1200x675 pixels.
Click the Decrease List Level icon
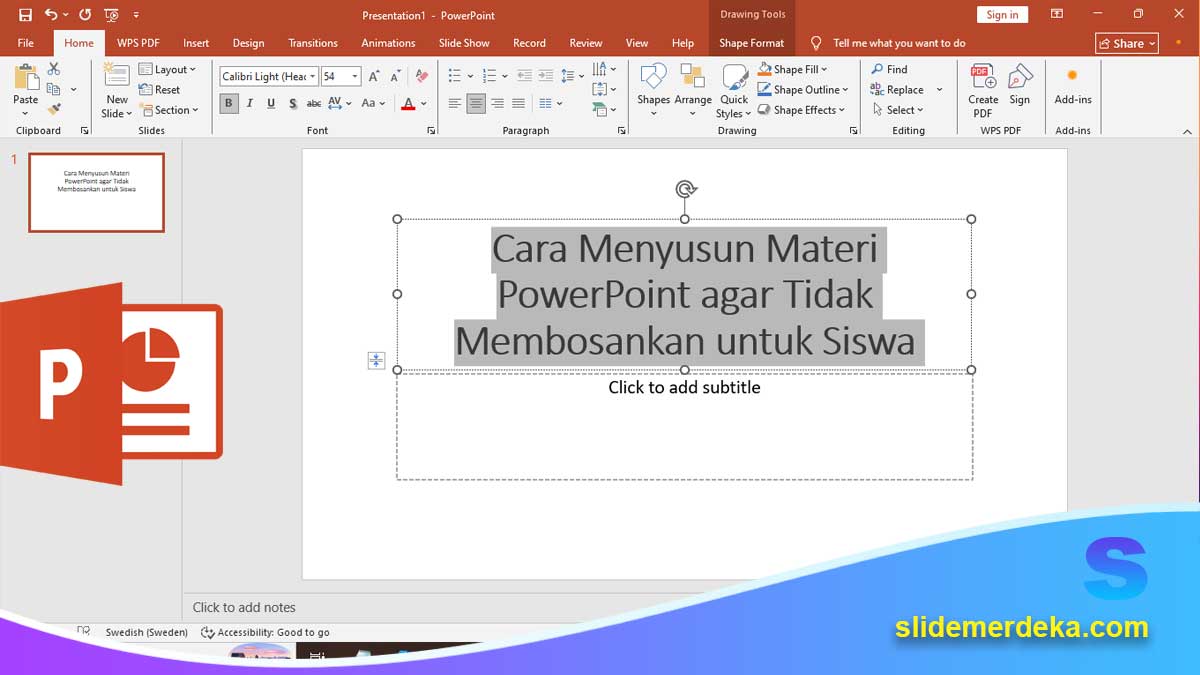524,76
